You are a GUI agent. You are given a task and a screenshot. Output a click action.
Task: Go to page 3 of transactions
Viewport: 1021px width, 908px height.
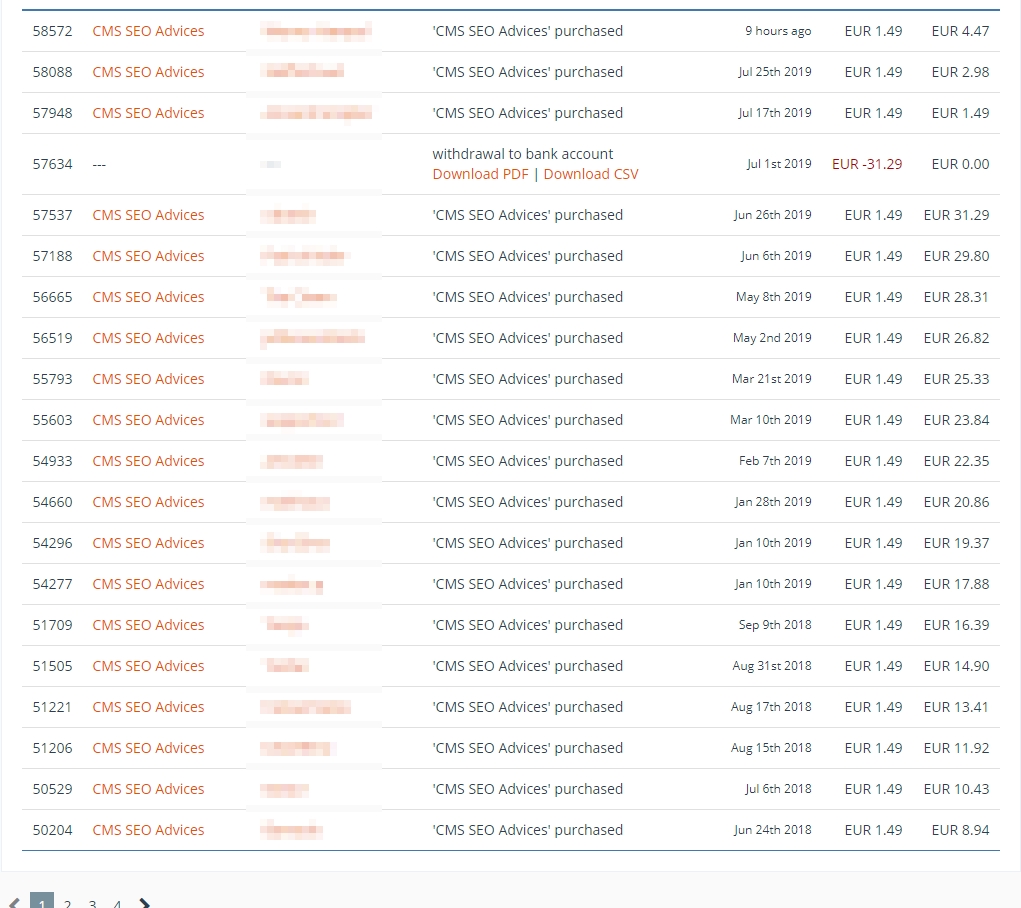click(92, 904)
